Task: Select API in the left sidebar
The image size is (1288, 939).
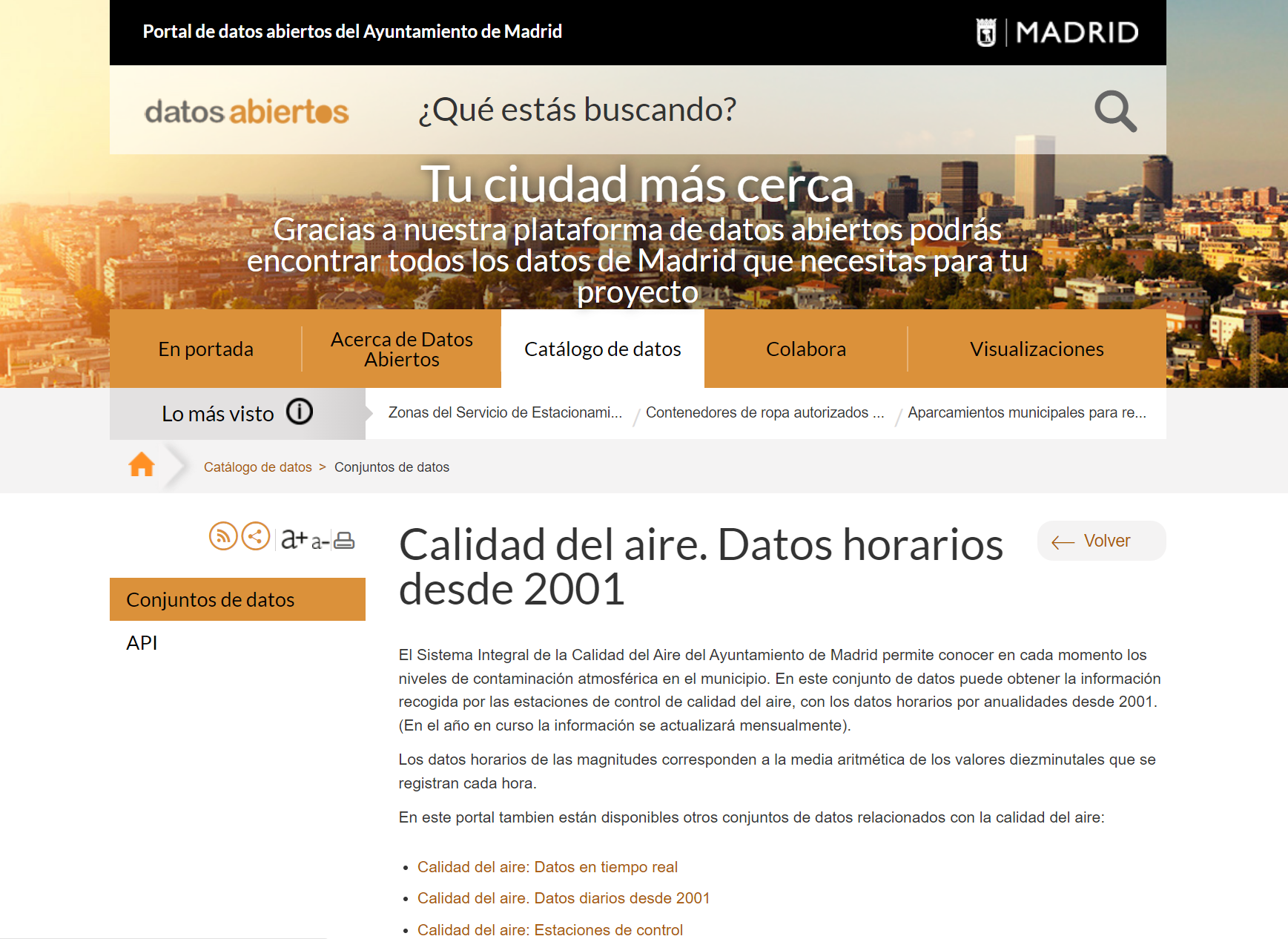Action: (x=142, y=642)
